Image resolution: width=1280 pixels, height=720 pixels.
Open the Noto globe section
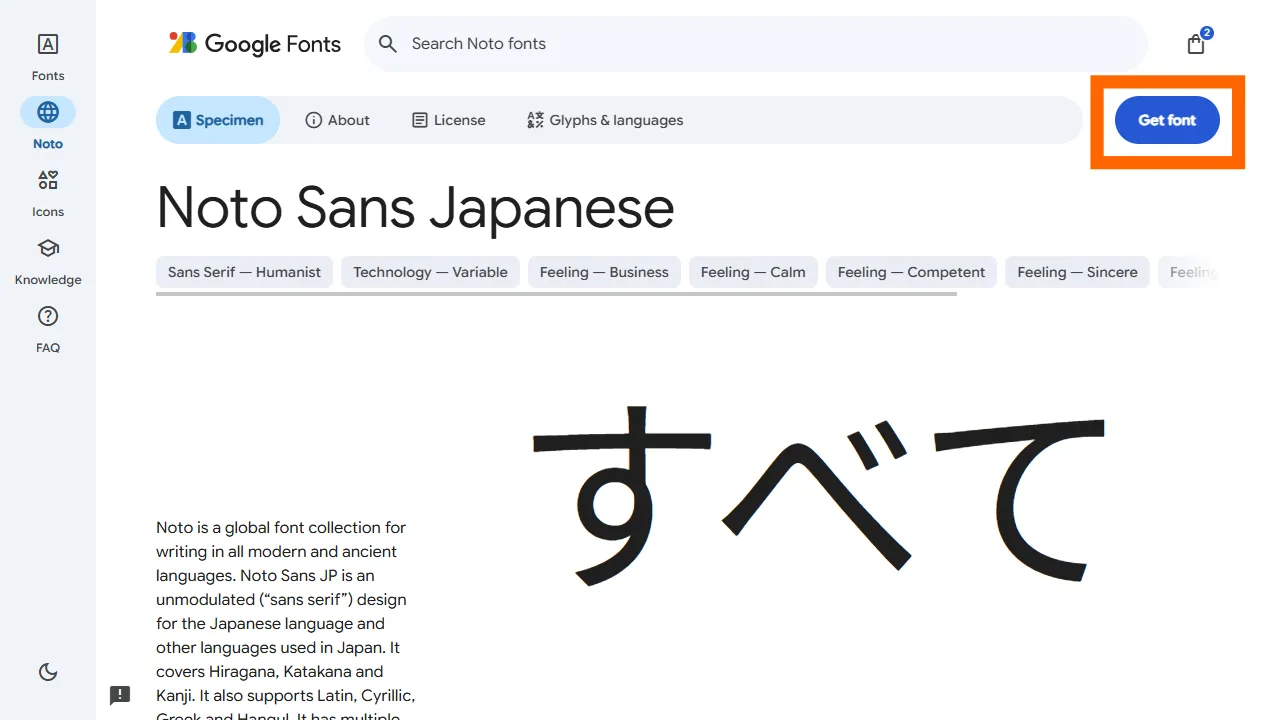coord(48,124)
